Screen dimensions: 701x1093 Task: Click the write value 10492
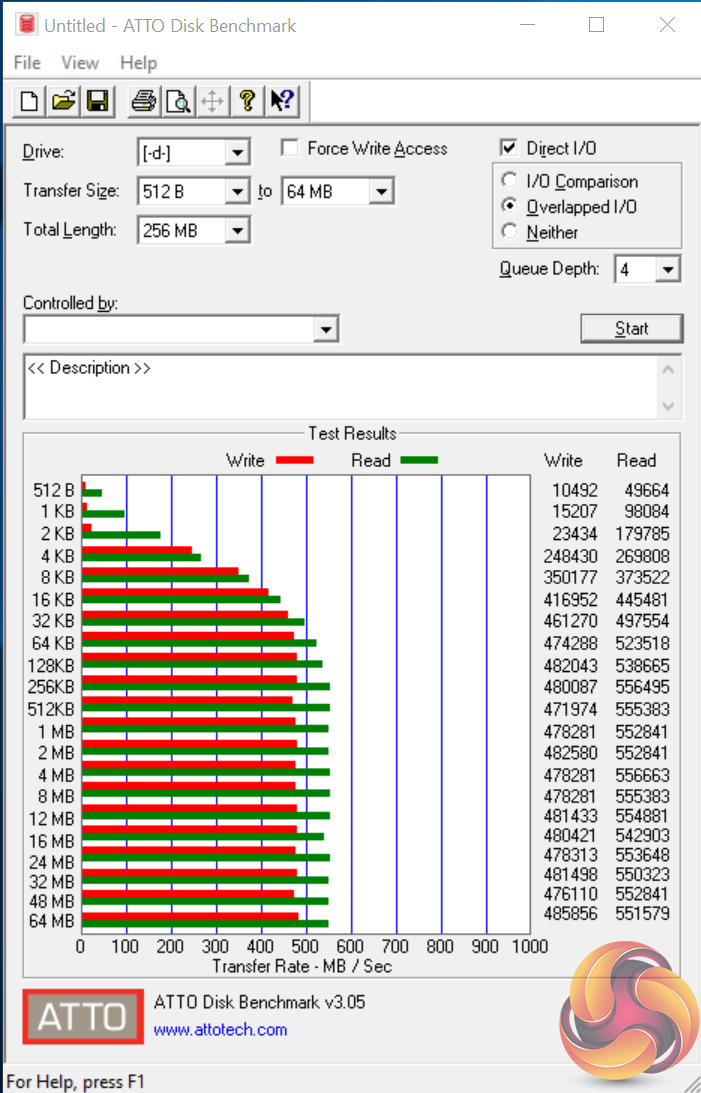(x=575, y=491)
